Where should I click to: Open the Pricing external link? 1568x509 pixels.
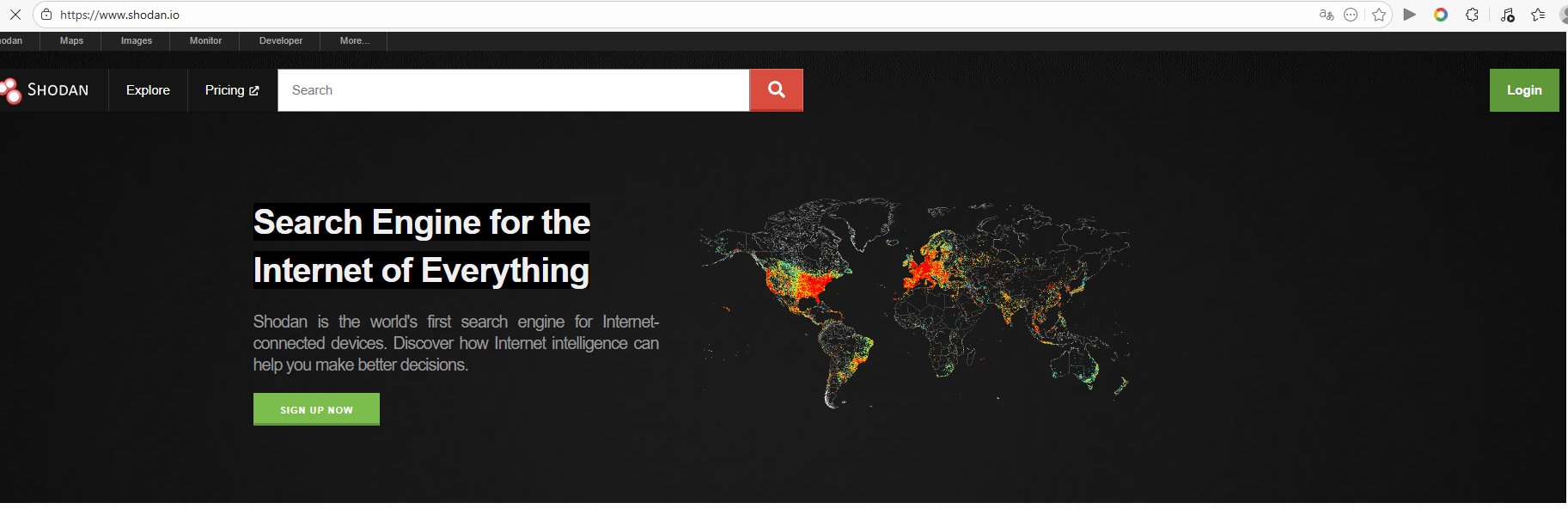coord(232,90)
